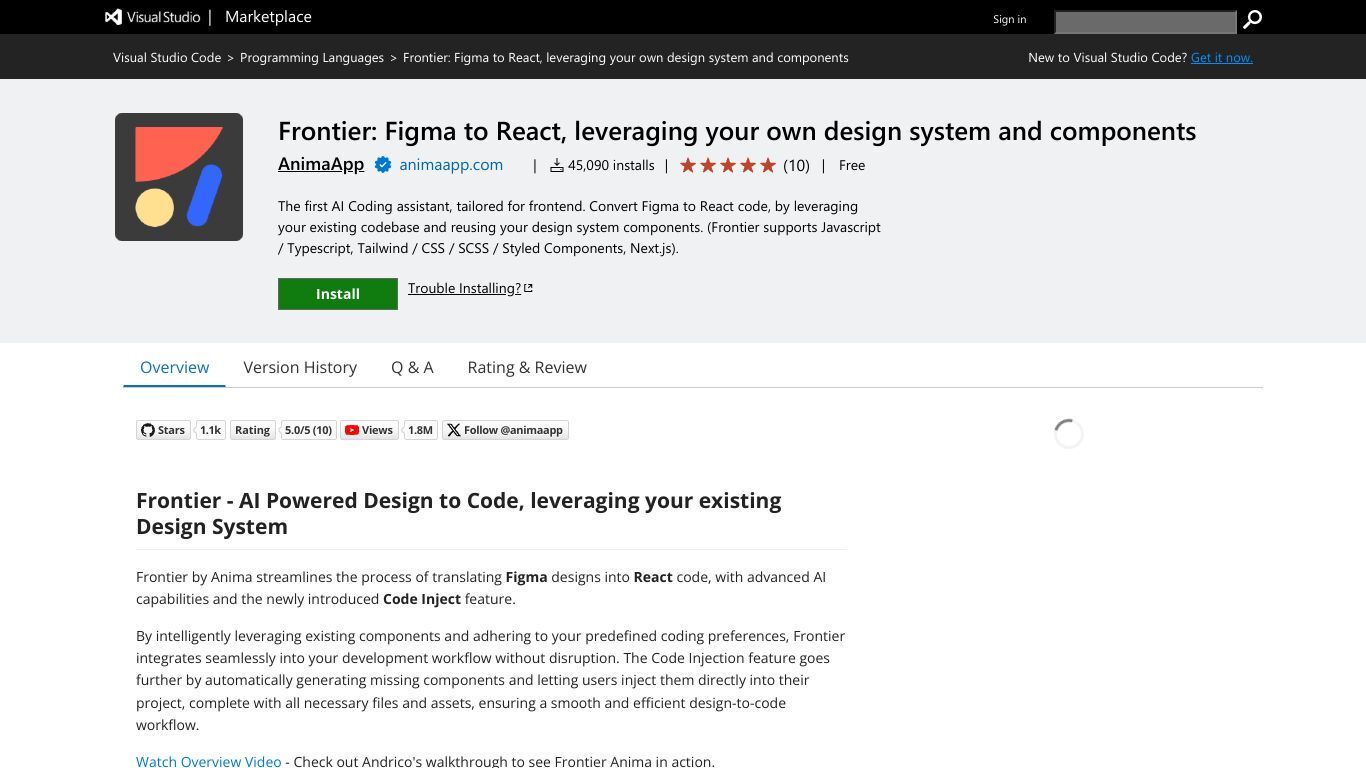Click the 1.8M views count badge

pyautogui.click(x=420, y=430)
